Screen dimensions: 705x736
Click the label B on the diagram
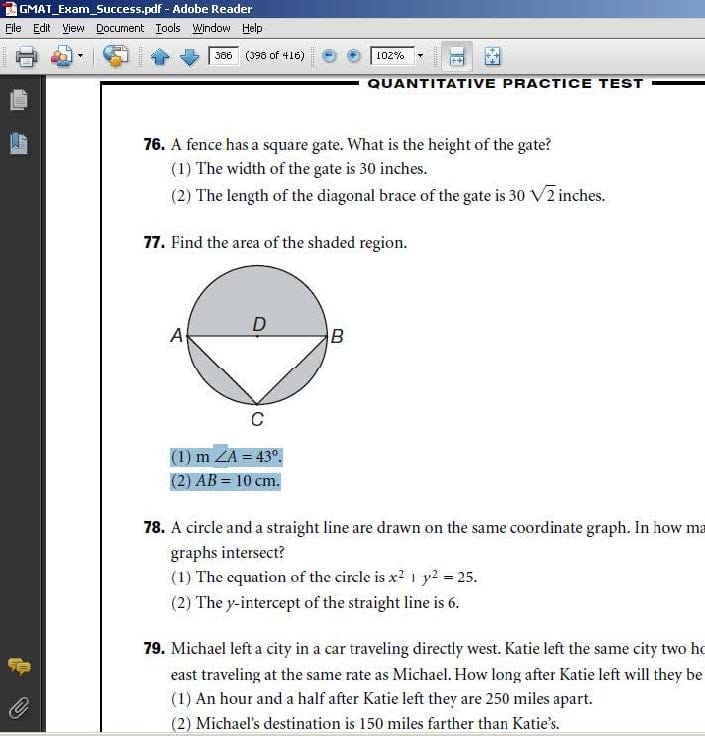pyautogui.click(x=337, y=336)
